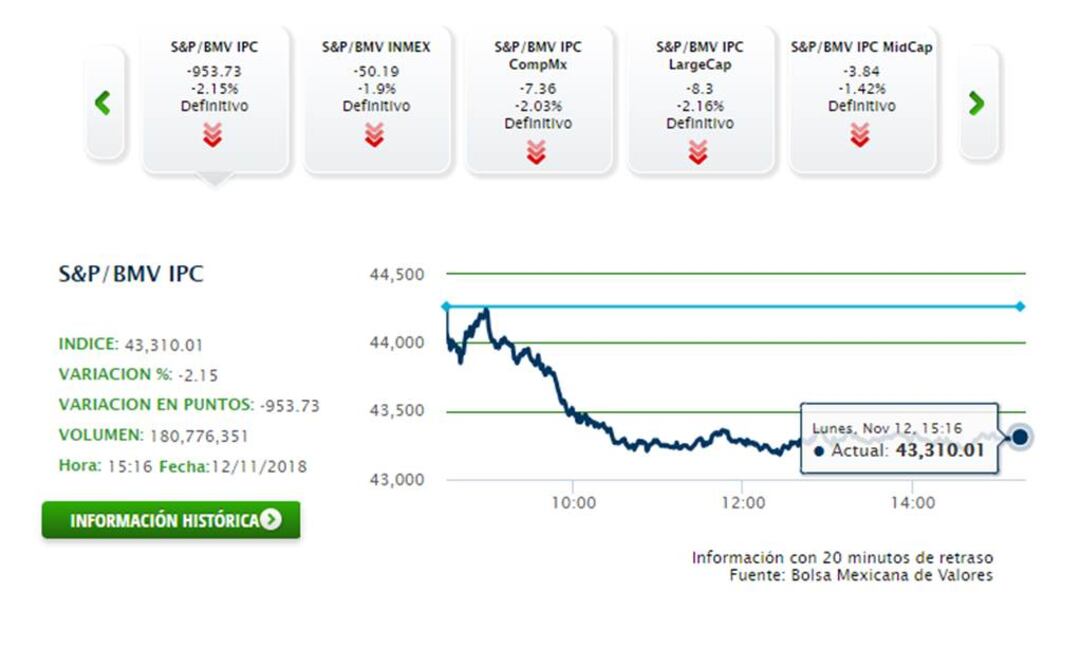Click red down arrows on MidCap card

tap(860, 135)
